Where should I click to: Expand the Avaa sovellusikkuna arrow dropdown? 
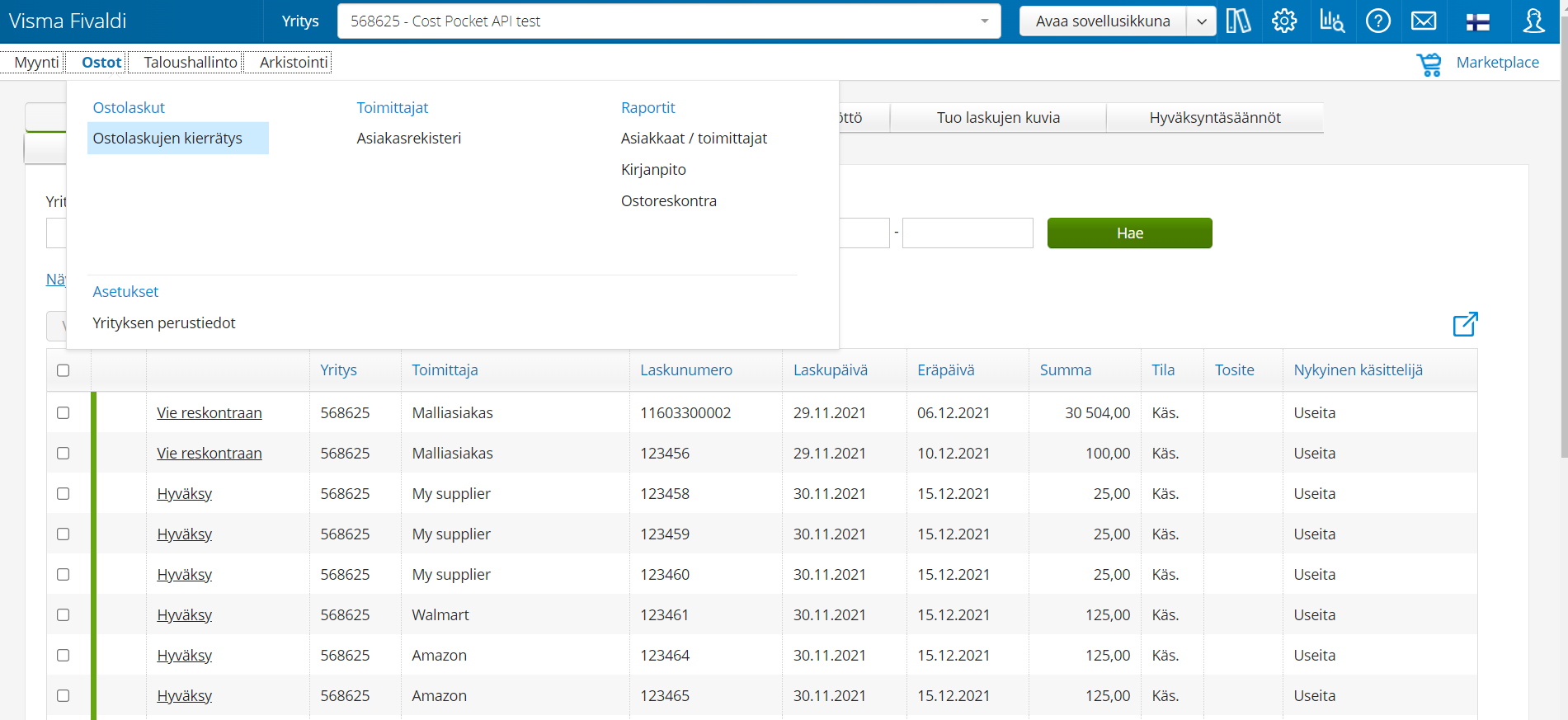point(1201,21)
